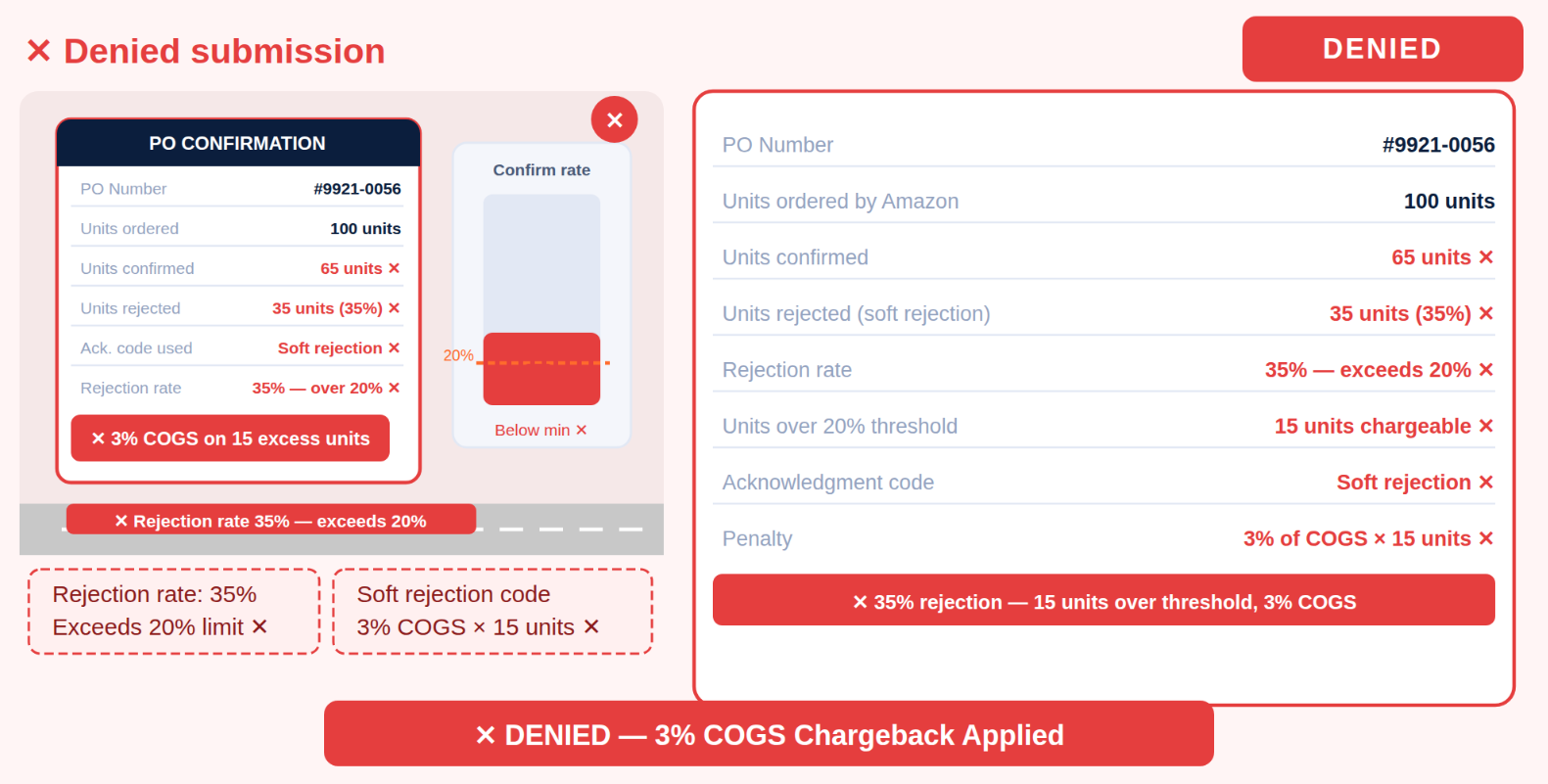Click the X after 65 units in summary panel

[1485, 256]
